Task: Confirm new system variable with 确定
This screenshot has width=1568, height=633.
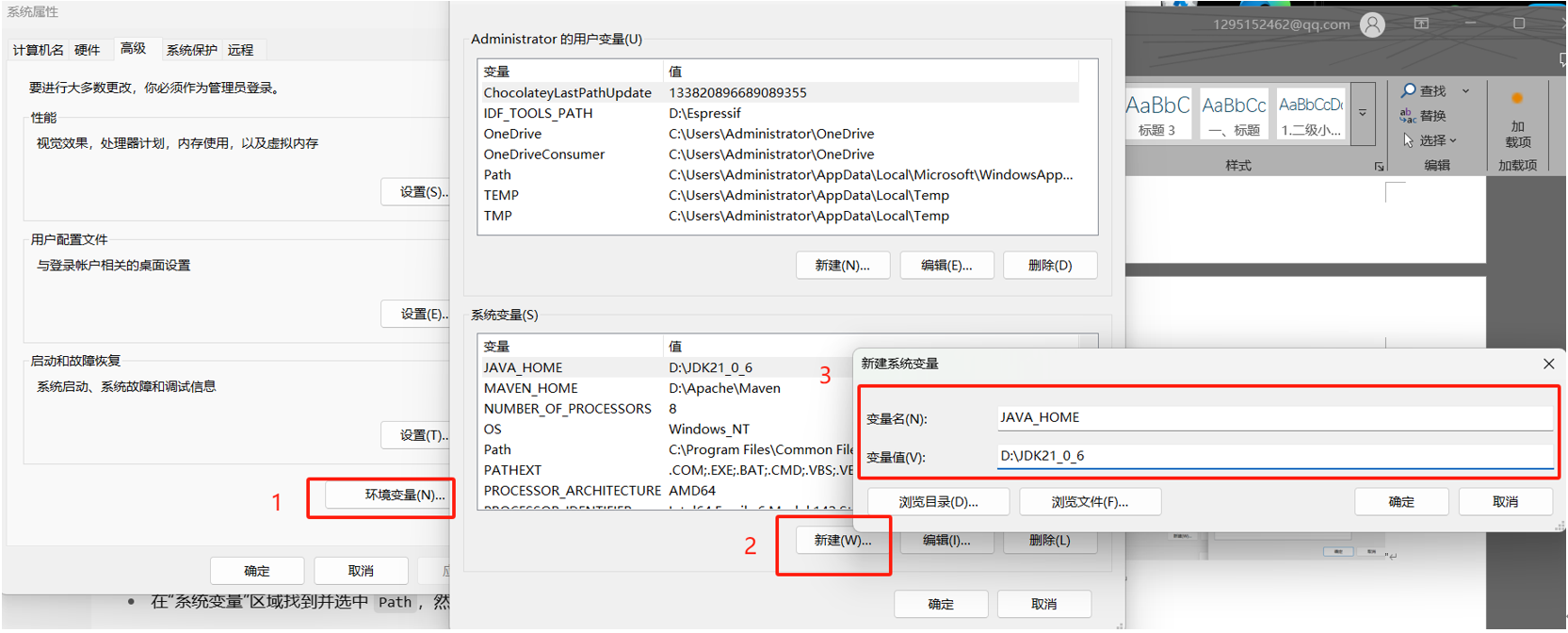Action: tap(1401, 502)
